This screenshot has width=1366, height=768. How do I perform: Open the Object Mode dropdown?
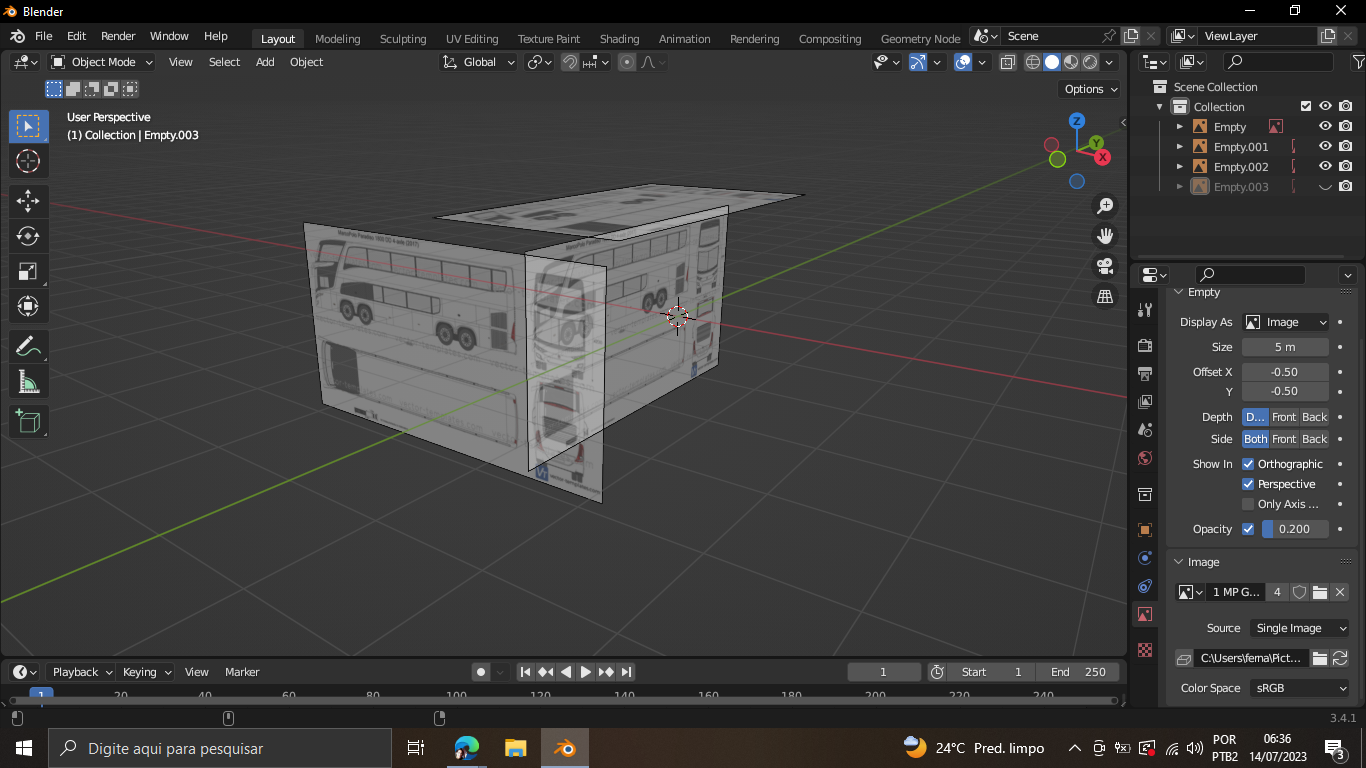tap(102, 62)
